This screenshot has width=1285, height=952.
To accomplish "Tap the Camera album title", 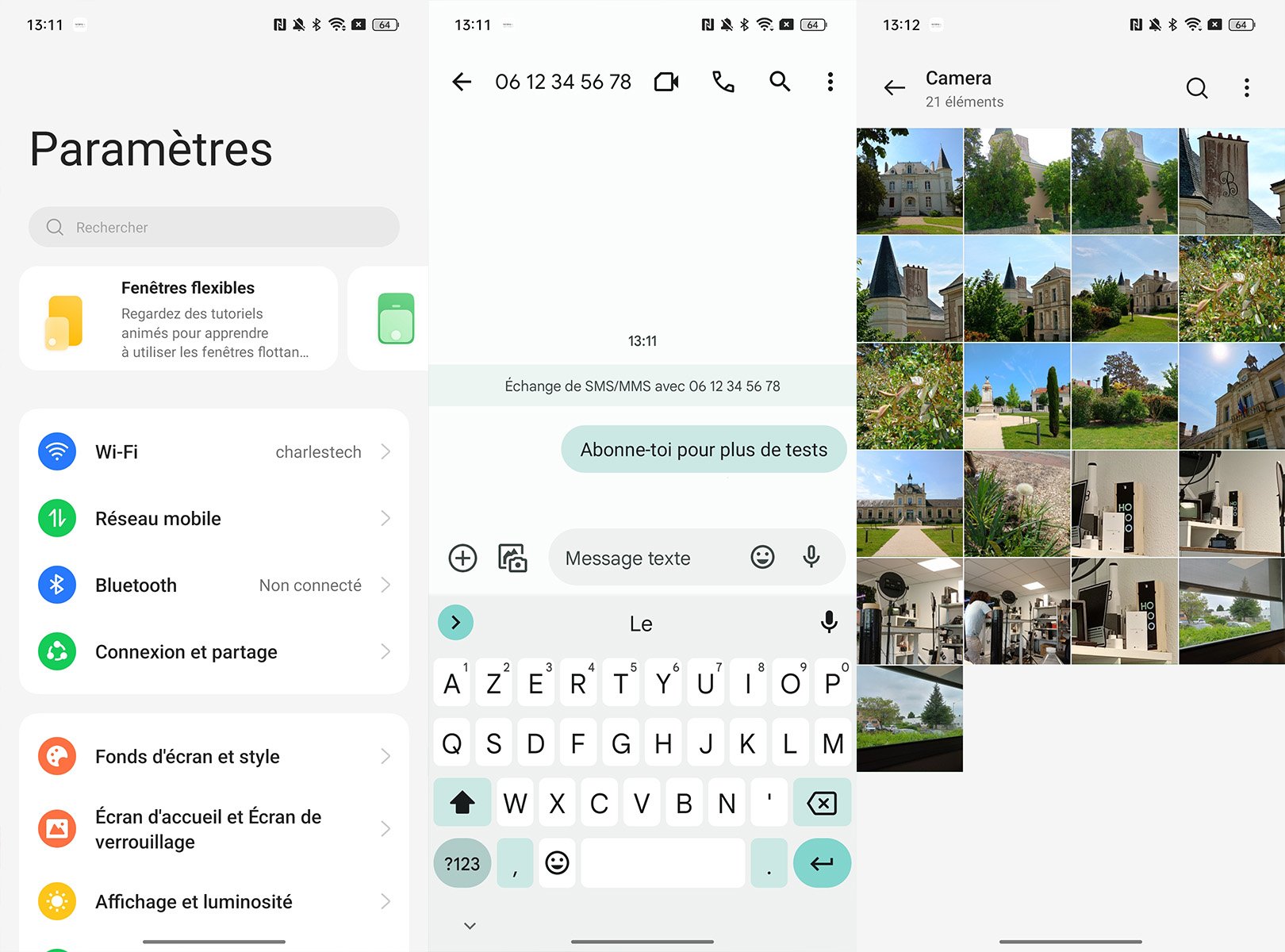I will pos(958,78).
